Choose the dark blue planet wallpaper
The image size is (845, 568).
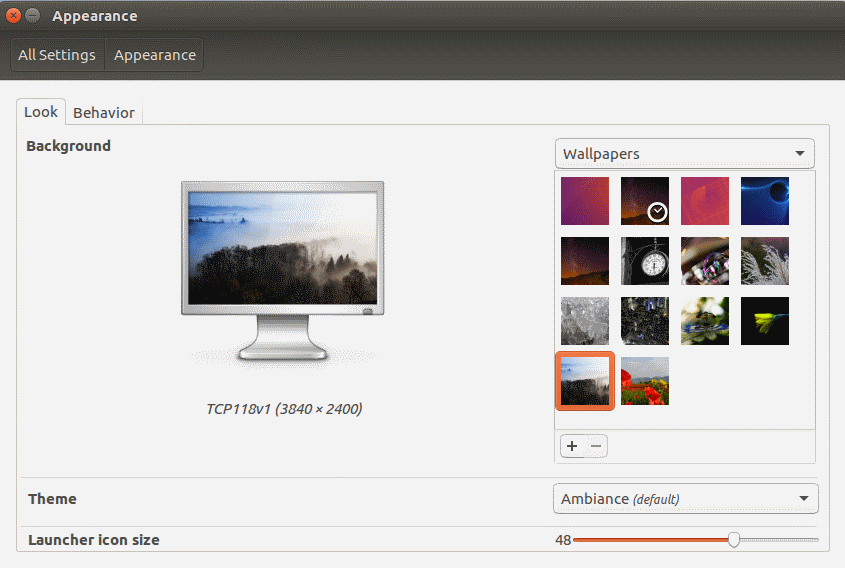pos(765,201)
